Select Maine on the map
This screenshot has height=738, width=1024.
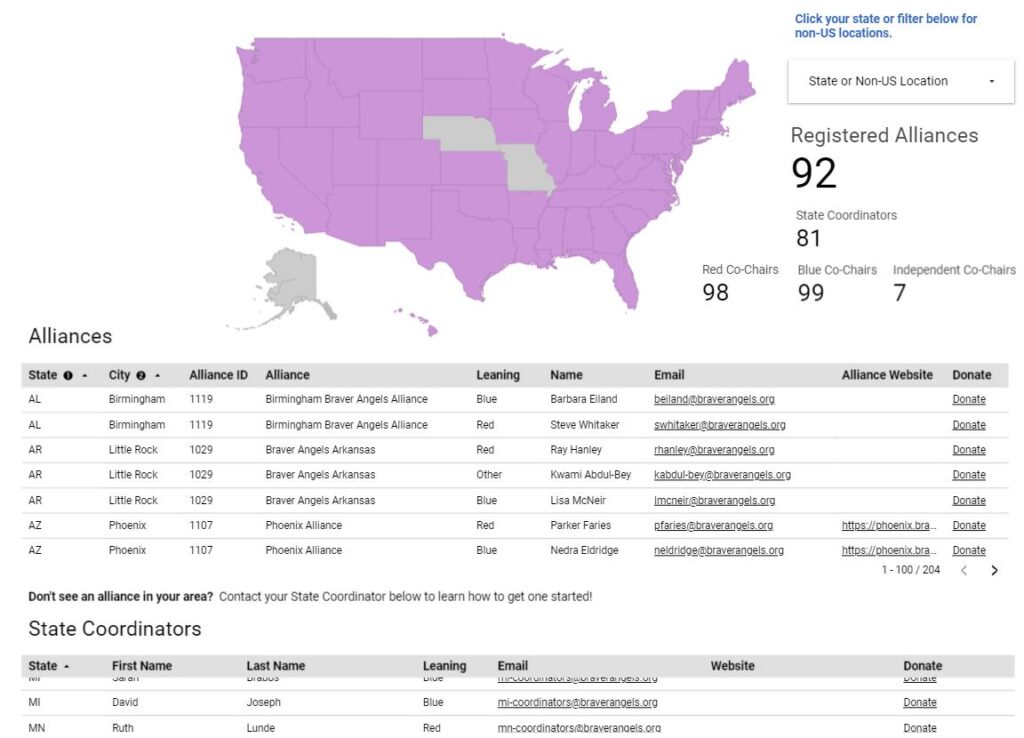[737, 80]
